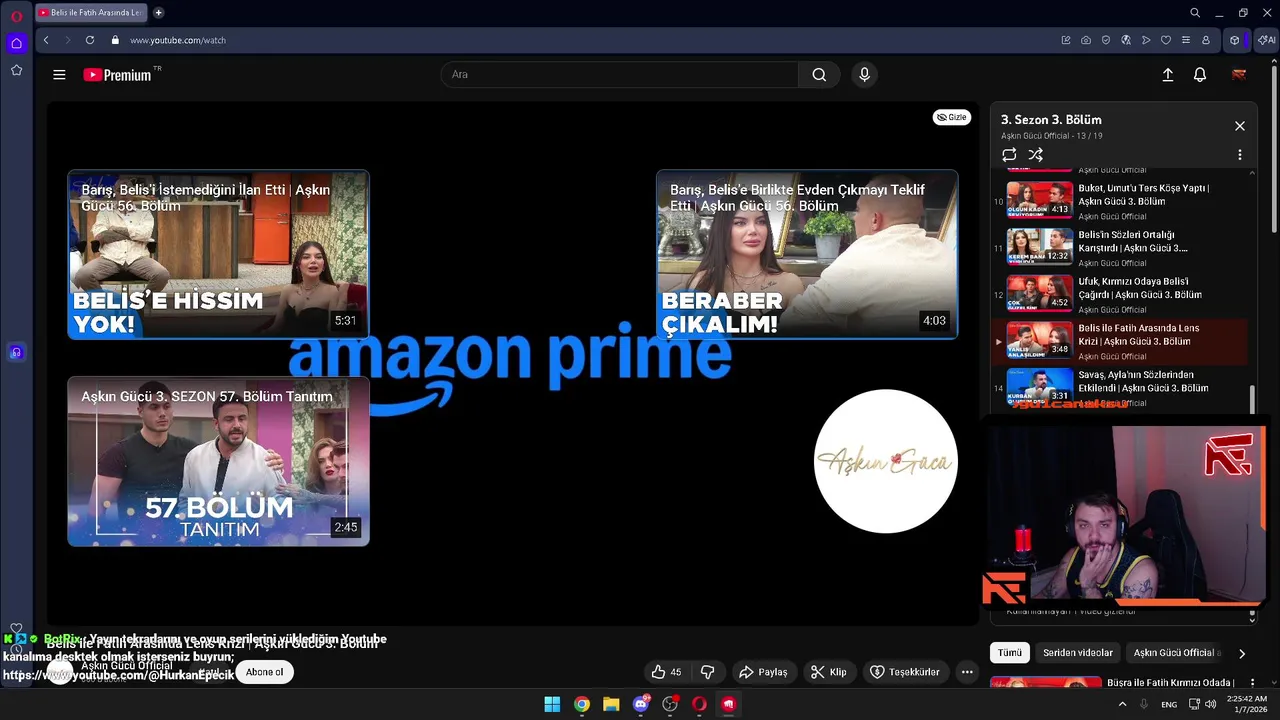Open Windows Start menu
Image resolution: width=1280 pixels, height=720 pixels.
[x=552, y=704]
